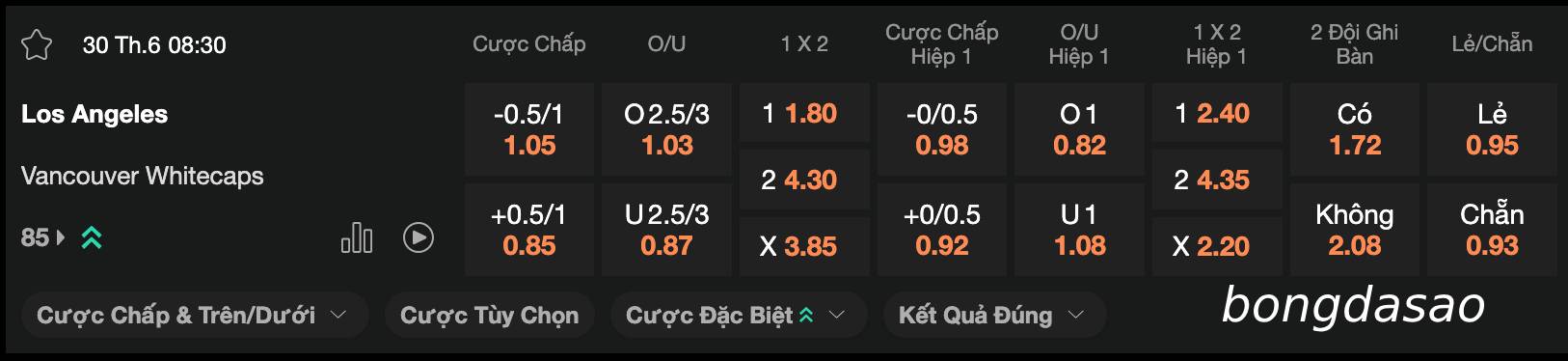Start live stream via play icon
1568x361 pixels.
pyautogui.click(x=419, y=237)
